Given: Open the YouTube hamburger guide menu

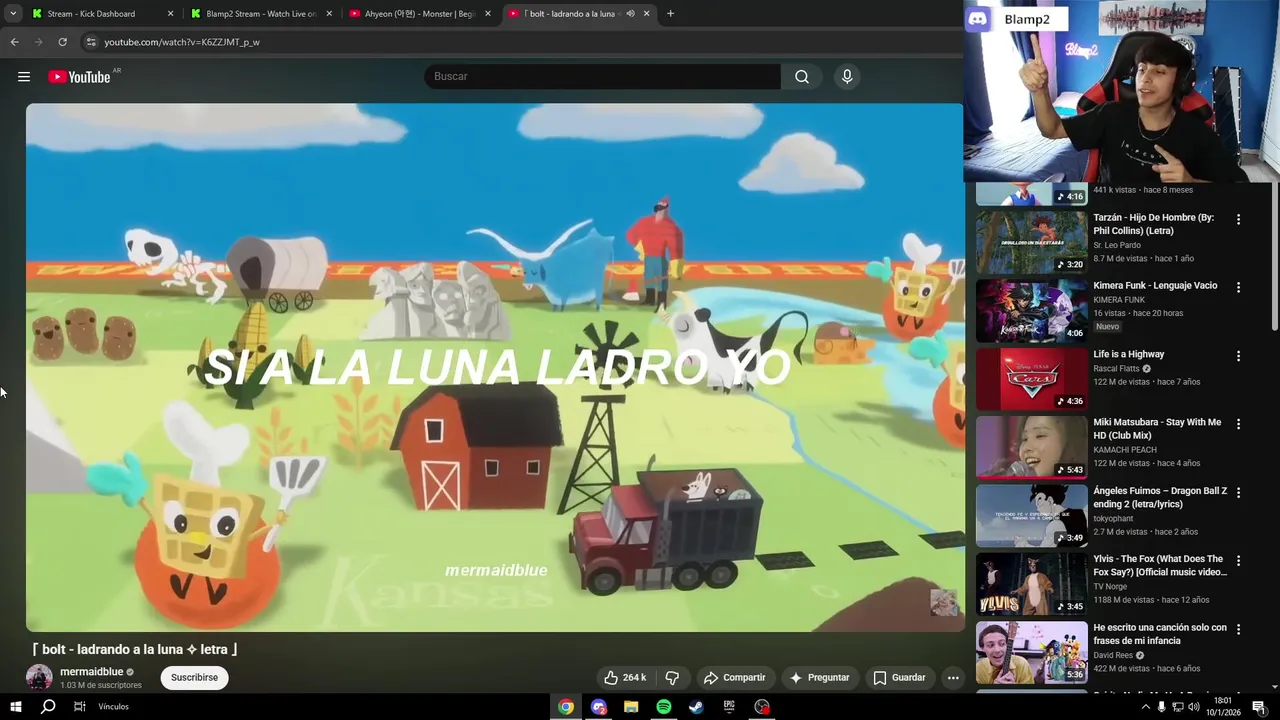Looking at the screenshot, I should (x=24, y=77).
